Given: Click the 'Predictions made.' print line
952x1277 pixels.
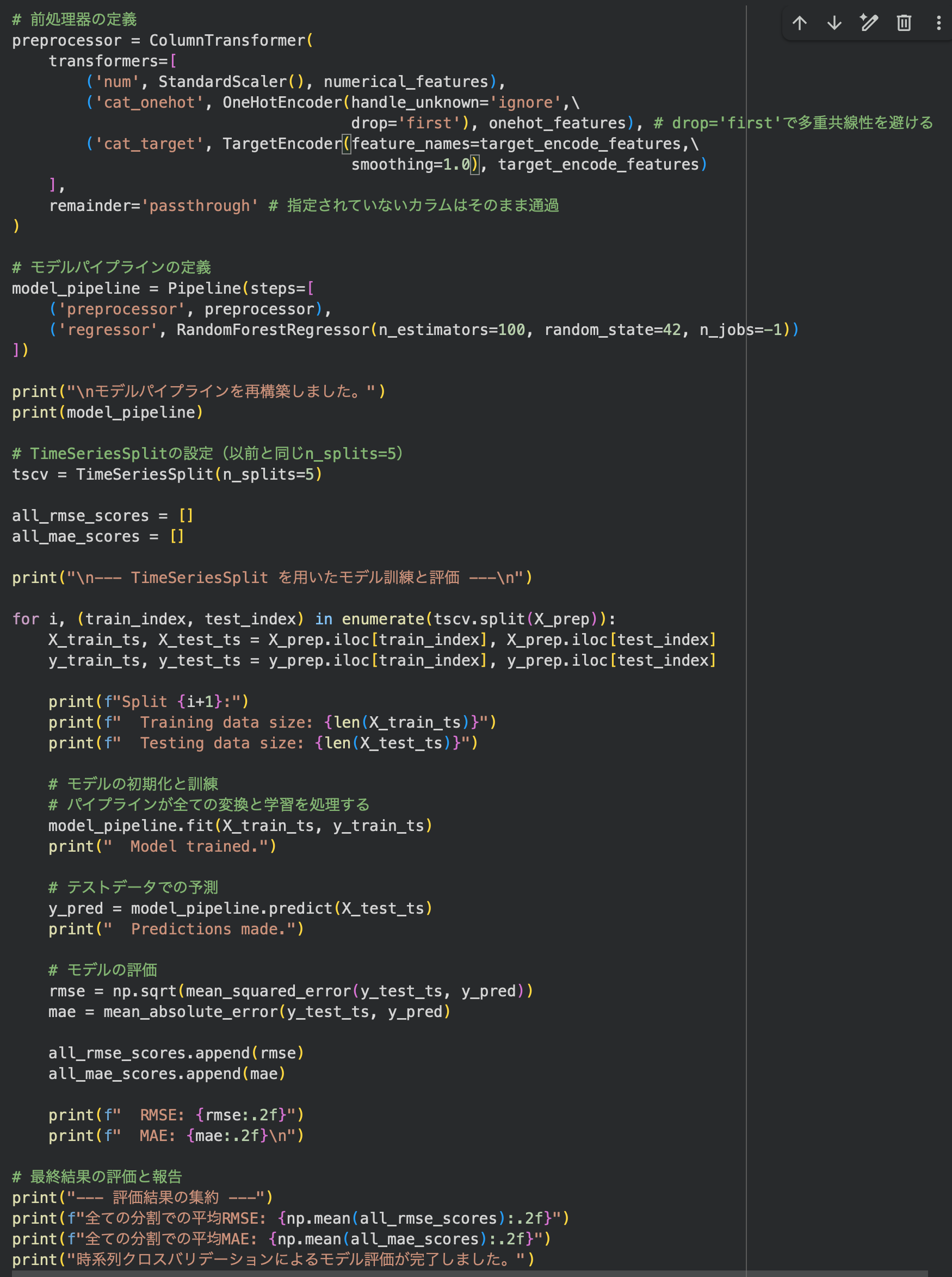Looking at the screenshot, I should pyautogui.click(x=176, y=929).
